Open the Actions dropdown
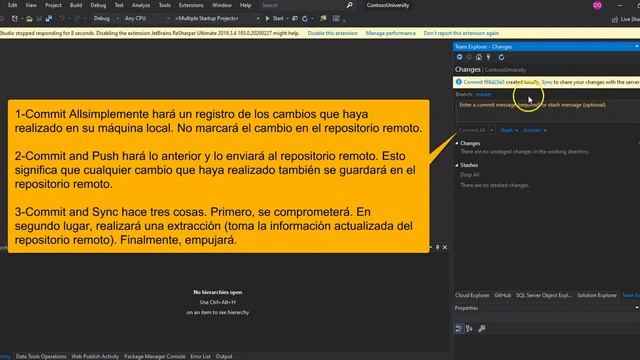This screenshot has width=640, height=360. (535, 130)
